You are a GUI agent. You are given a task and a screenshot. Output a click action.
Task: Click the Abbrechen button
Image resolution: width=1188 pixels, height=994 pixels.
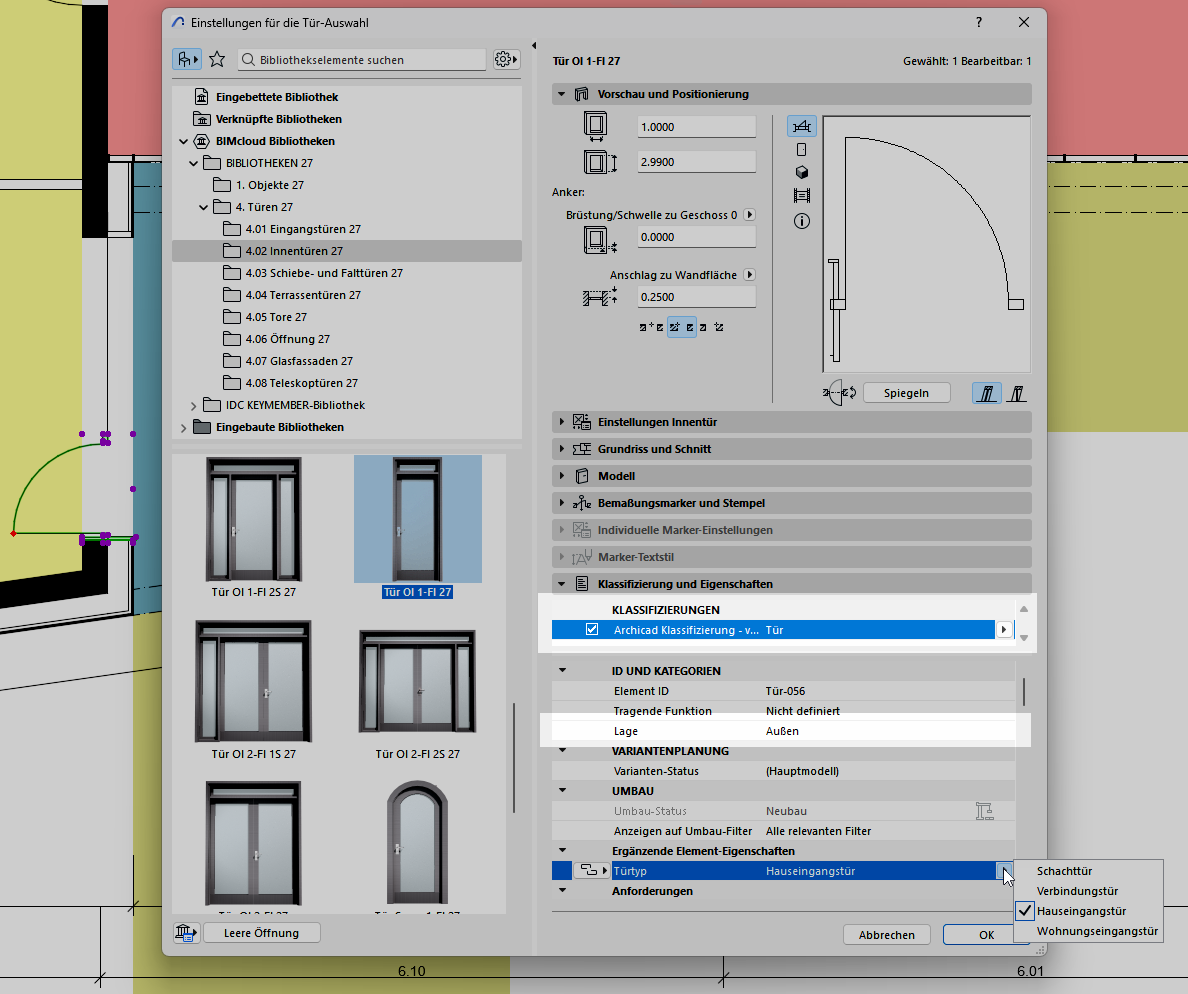coord(886,935)
